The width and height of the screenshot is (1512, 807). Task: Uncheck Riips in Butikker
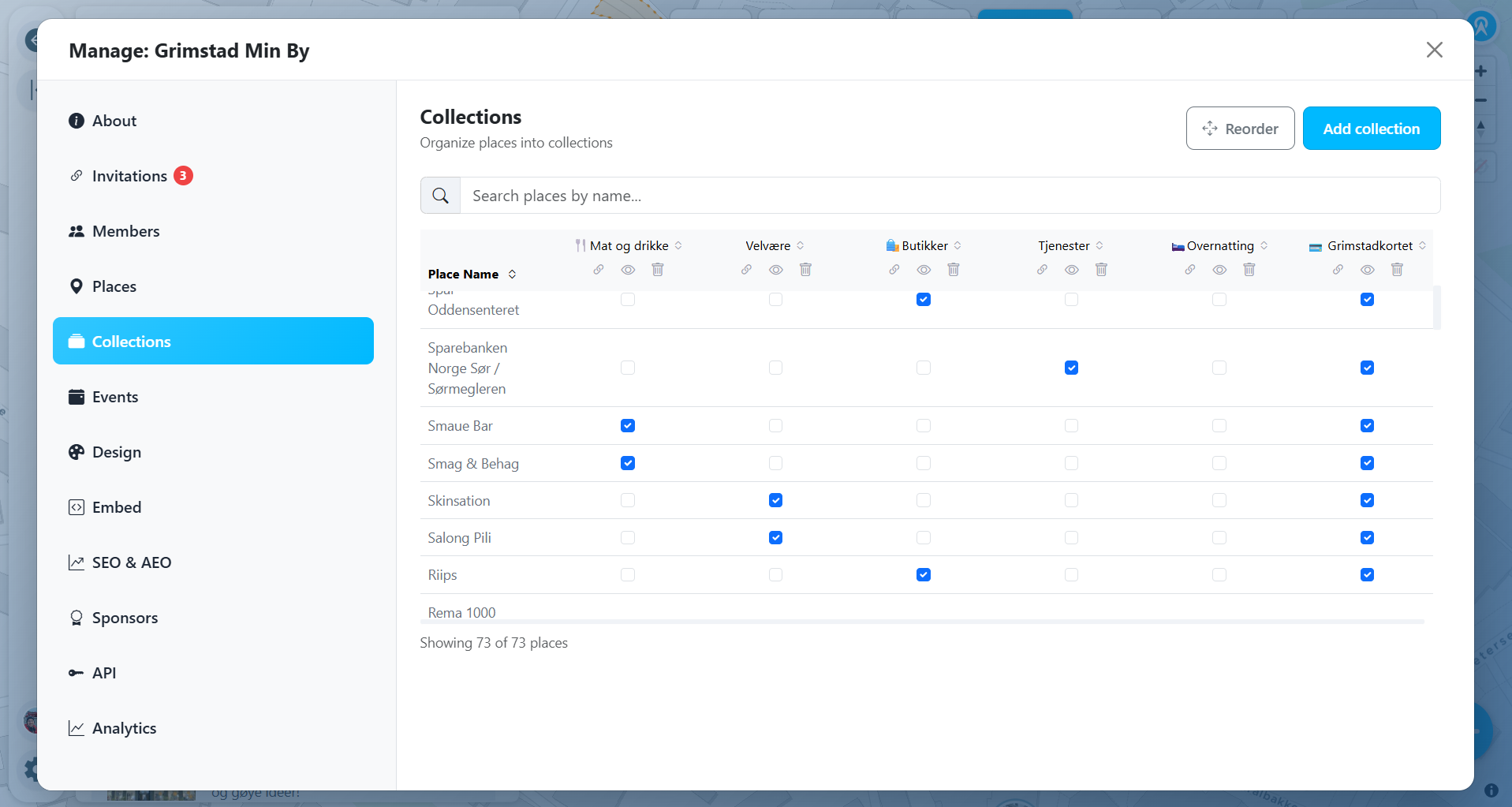click(x=924, y=574)
